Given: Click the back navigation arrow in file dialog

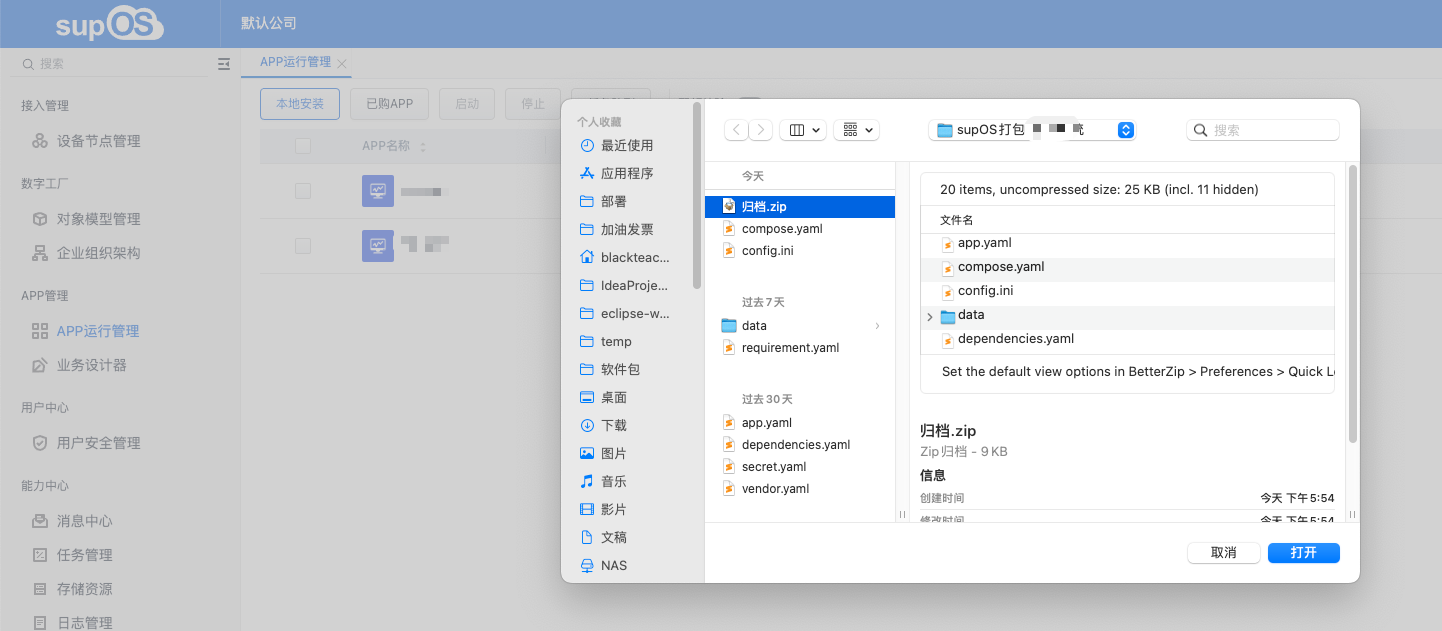Looking at the screenshot, I should 736,130.
